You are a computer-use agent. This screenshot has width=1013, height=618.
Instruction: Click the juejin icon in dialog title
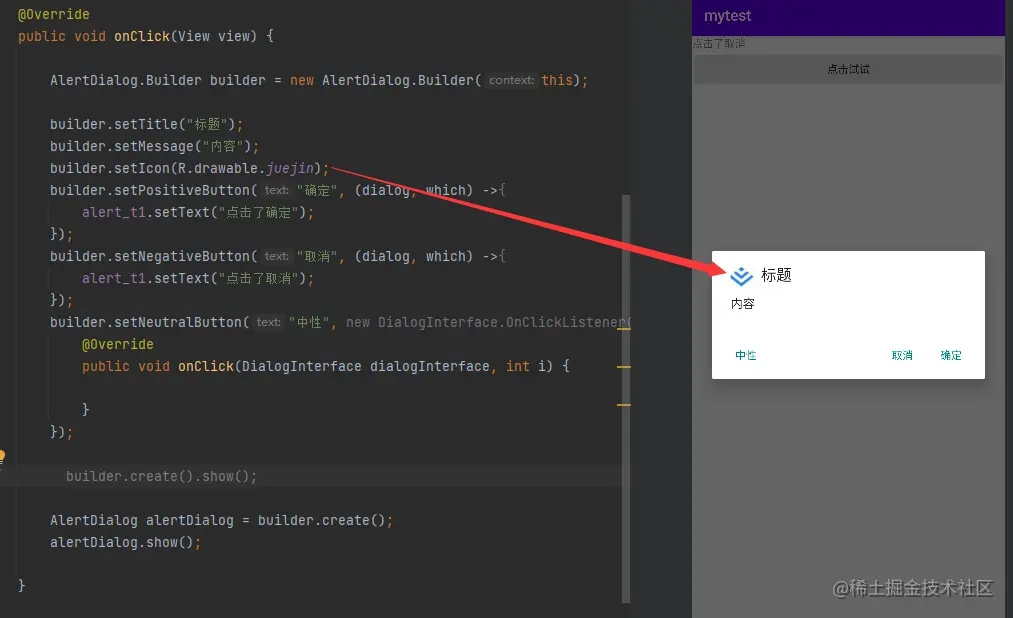(741, 276)
